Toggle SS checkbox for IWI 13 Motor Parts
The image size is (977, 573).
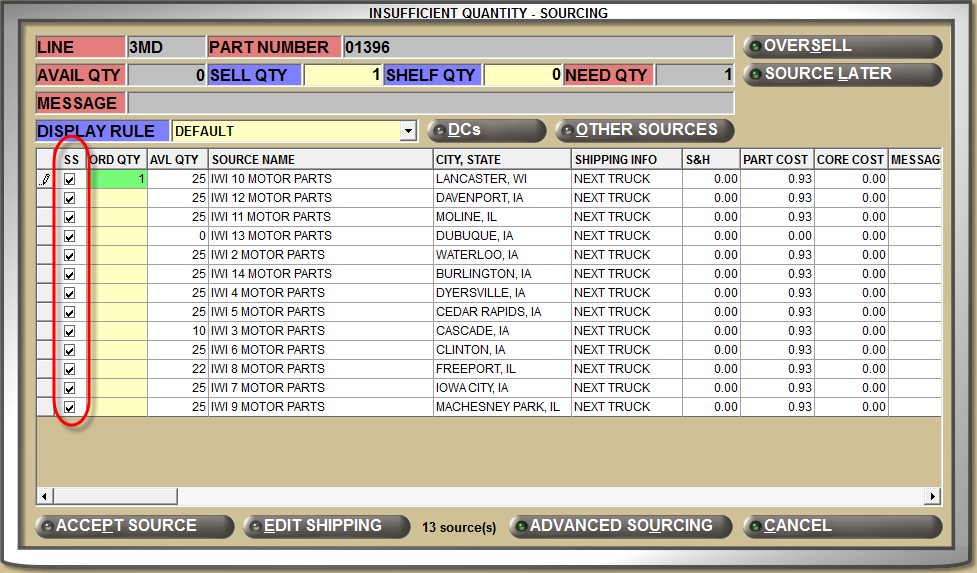[70, 236]
